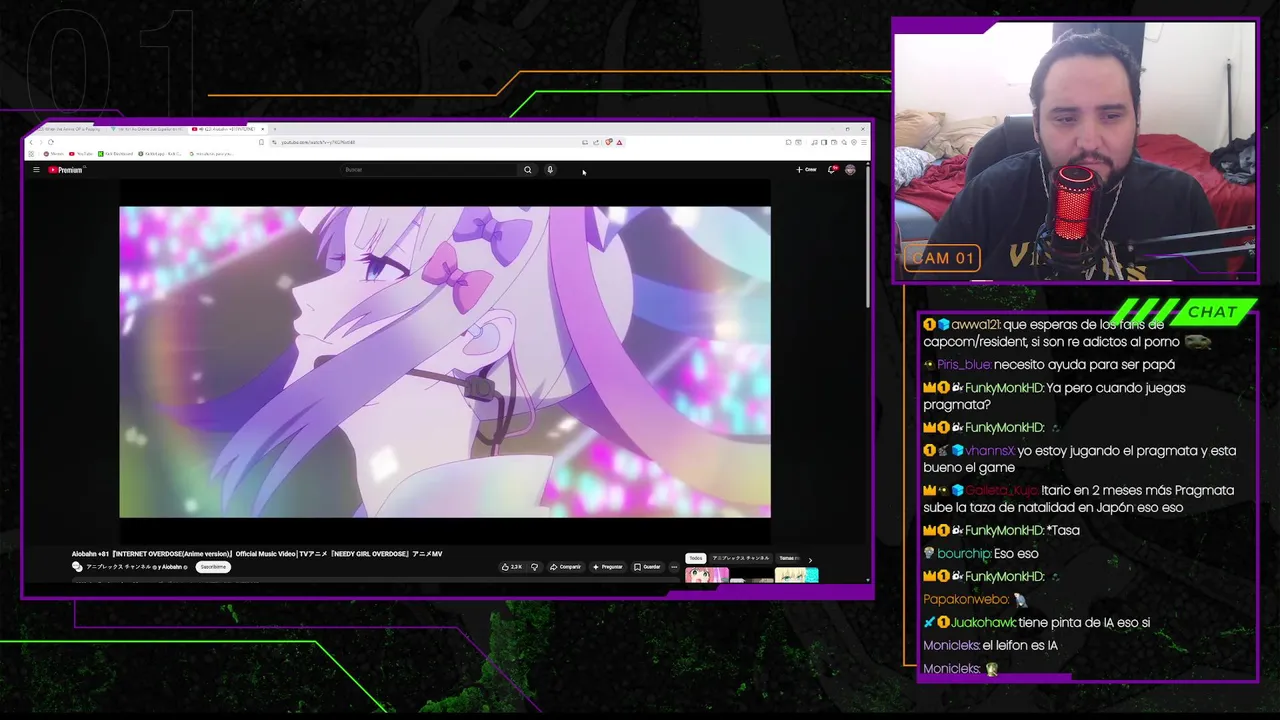
Task: Close the Aiobahn YouTube tab
Action: [262, 129]
